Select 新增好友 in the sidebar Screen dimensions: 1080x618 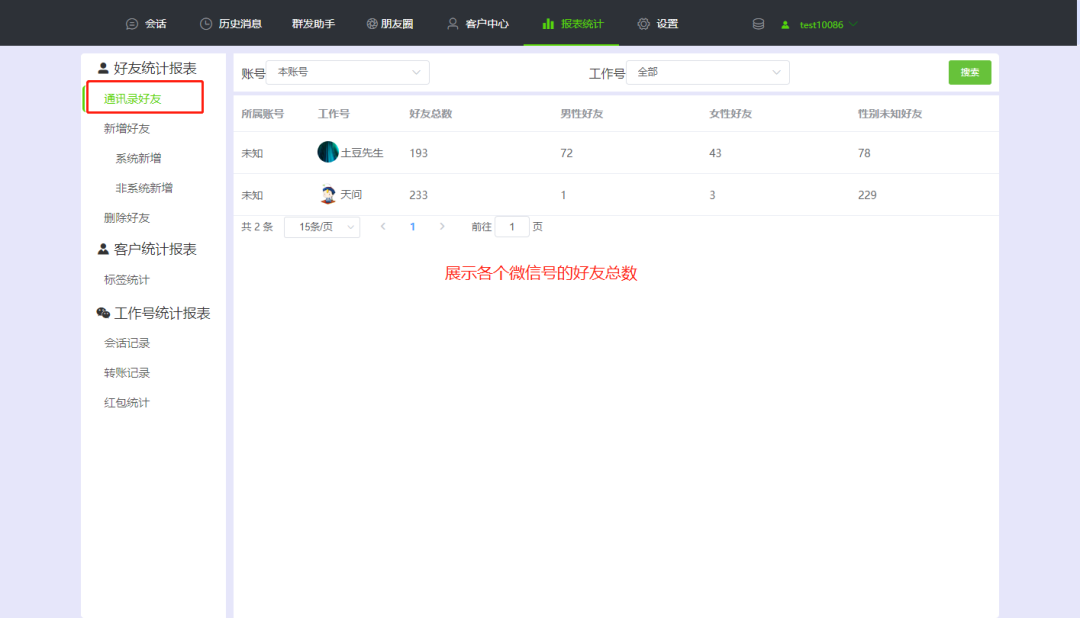coord(127,129)
